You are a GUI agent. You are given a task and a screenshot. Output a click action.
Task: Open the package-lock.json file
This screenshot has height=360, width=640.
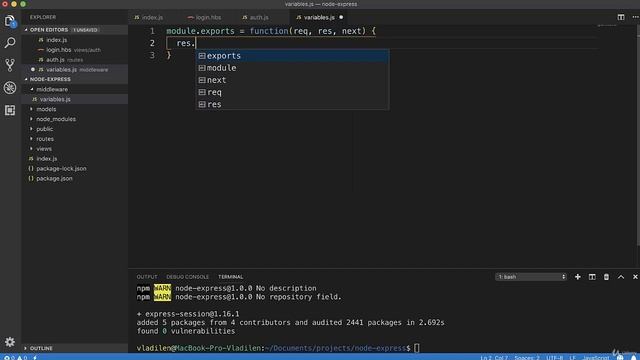pos(75,169)
